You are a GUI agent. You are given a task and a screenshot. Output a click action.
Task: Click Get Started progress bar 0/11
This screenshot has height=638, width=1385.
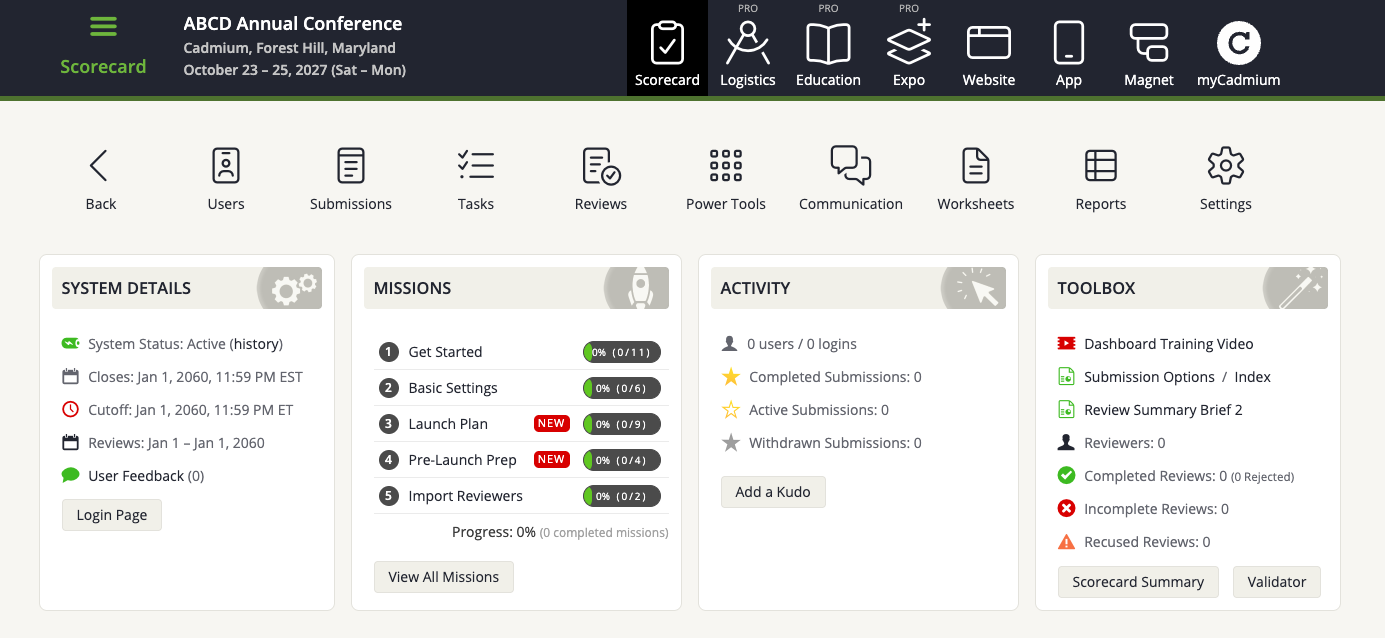pyautogui.click(x=622, y=352)
